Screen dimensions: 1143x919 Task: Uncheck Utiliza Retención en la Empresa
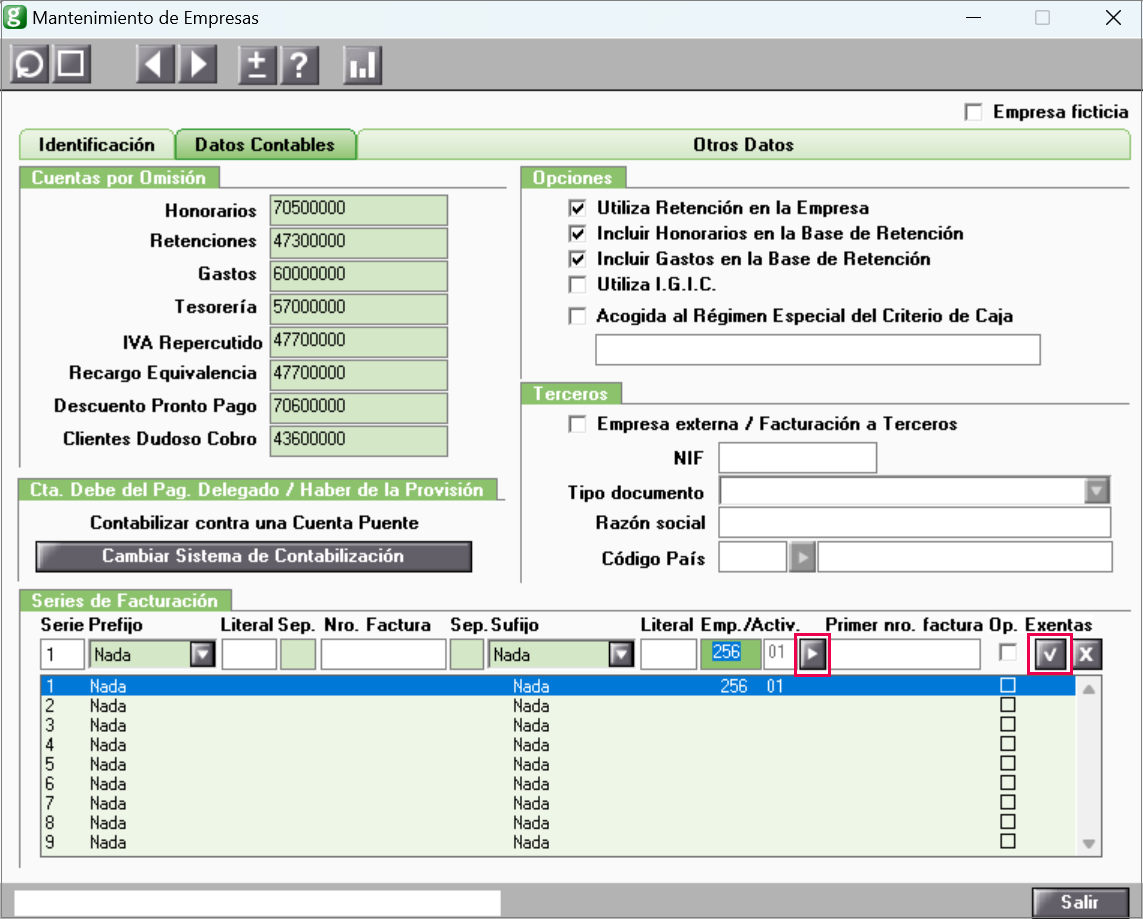click(576, 208)
